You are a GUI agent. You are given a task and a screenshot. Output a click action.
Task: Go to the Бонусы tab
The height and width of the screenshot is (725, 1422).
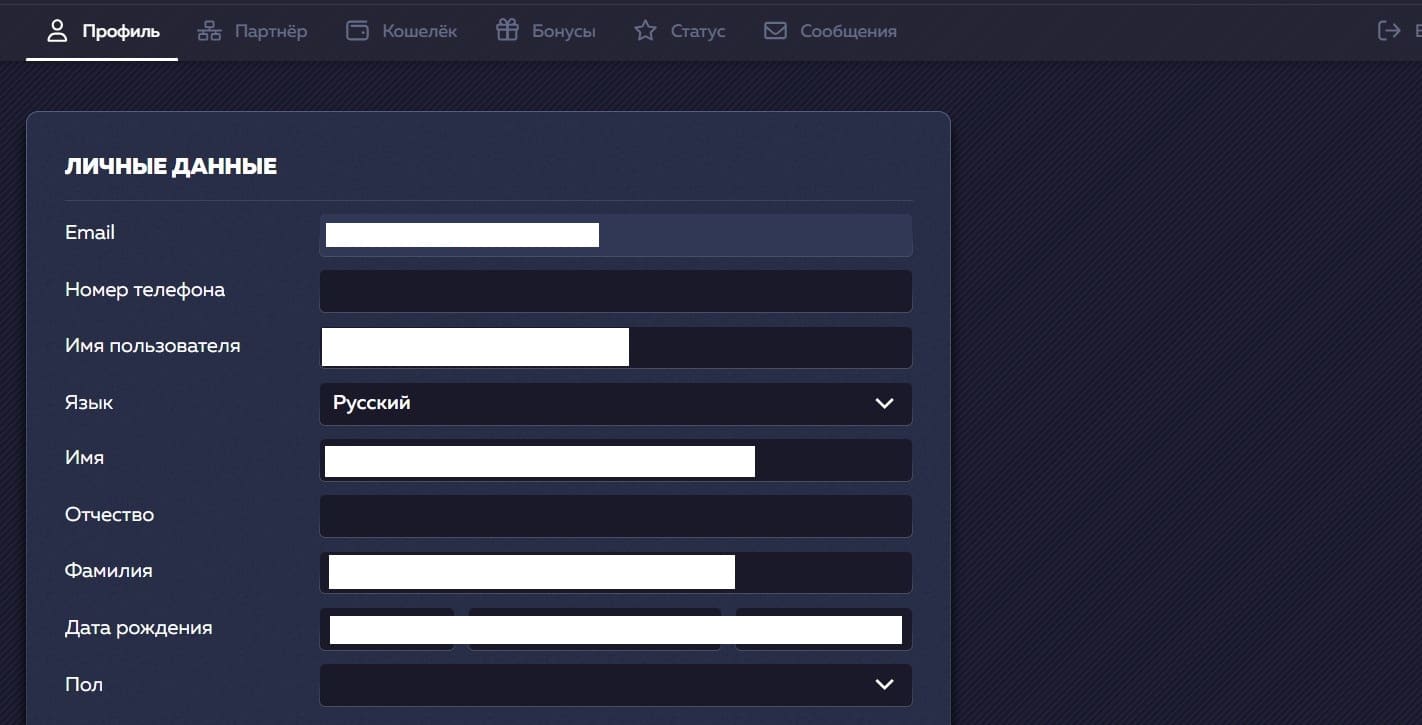(x=564, y=31)
